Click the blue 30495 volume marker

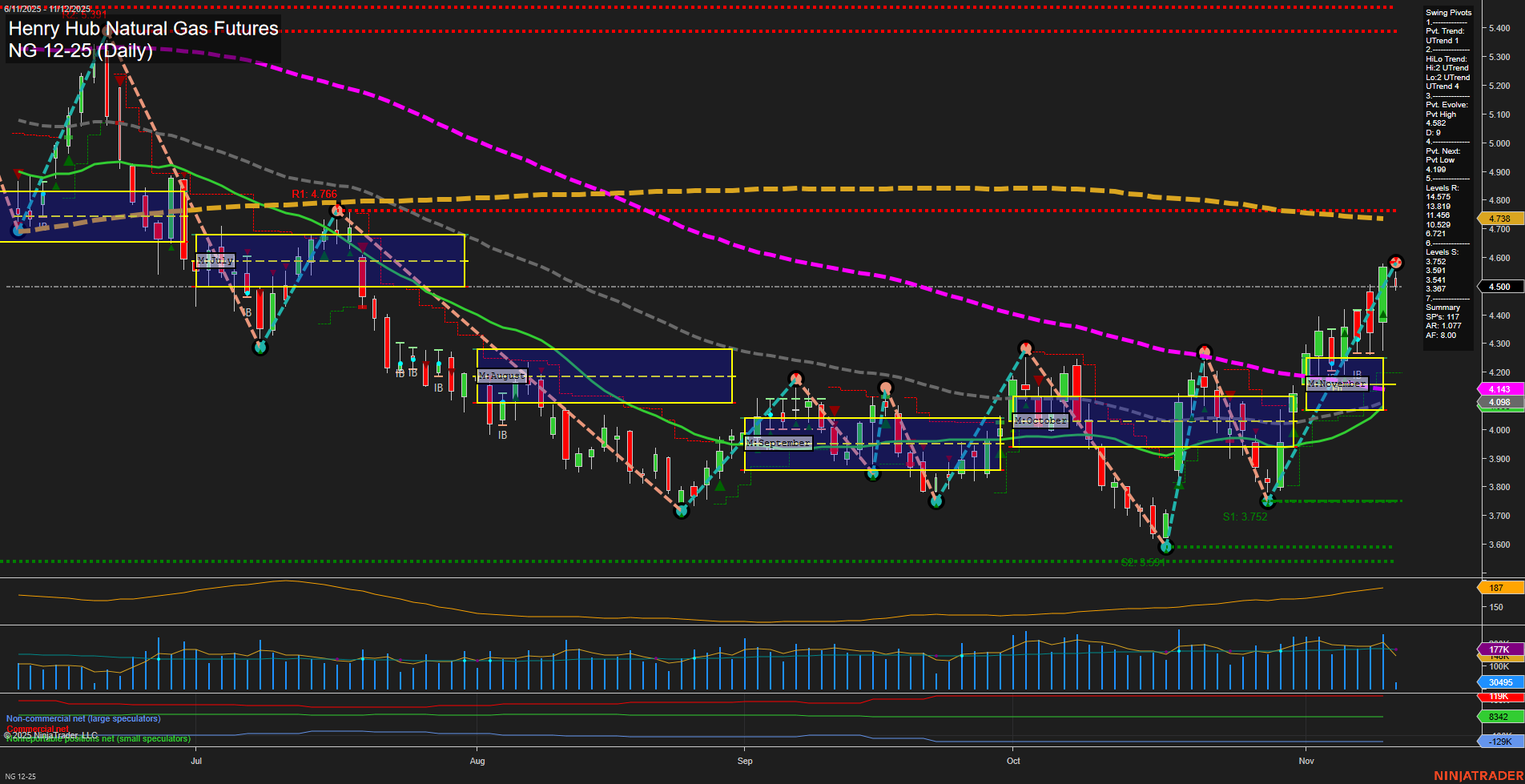coord(1500,682)
